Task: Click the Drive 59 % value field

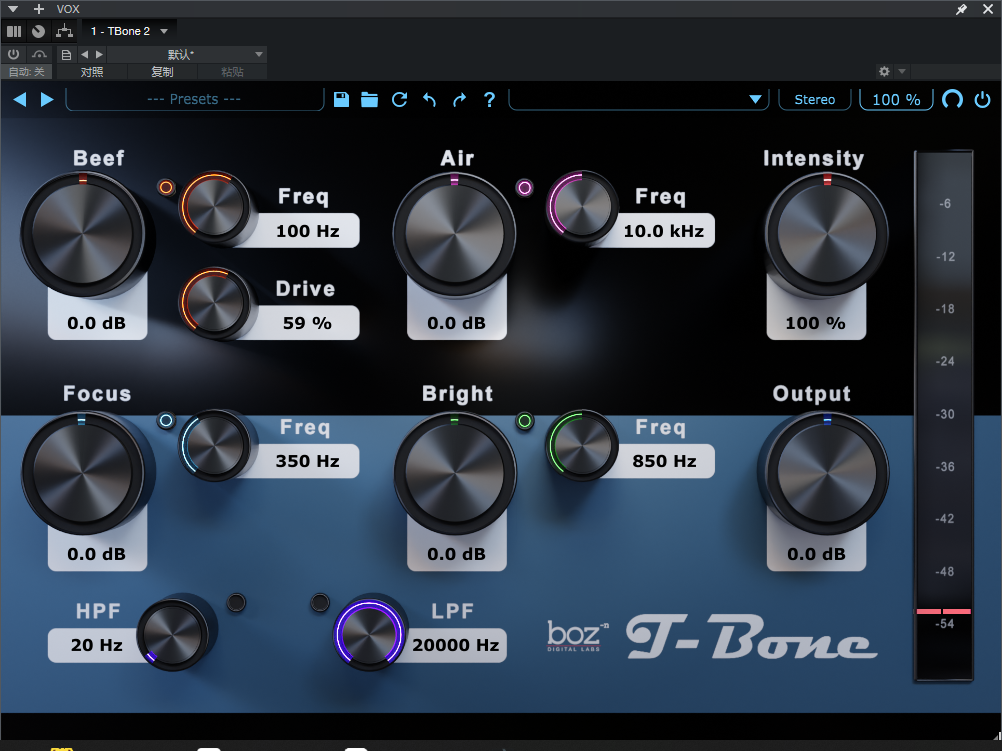Action: coord(307,323)
